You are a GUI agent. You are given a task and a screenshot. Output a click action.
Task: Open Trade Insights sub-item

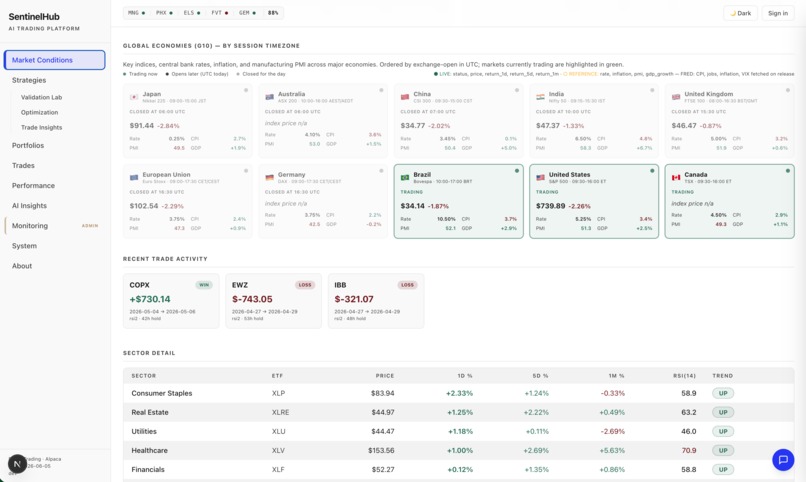tap(41, 127)
